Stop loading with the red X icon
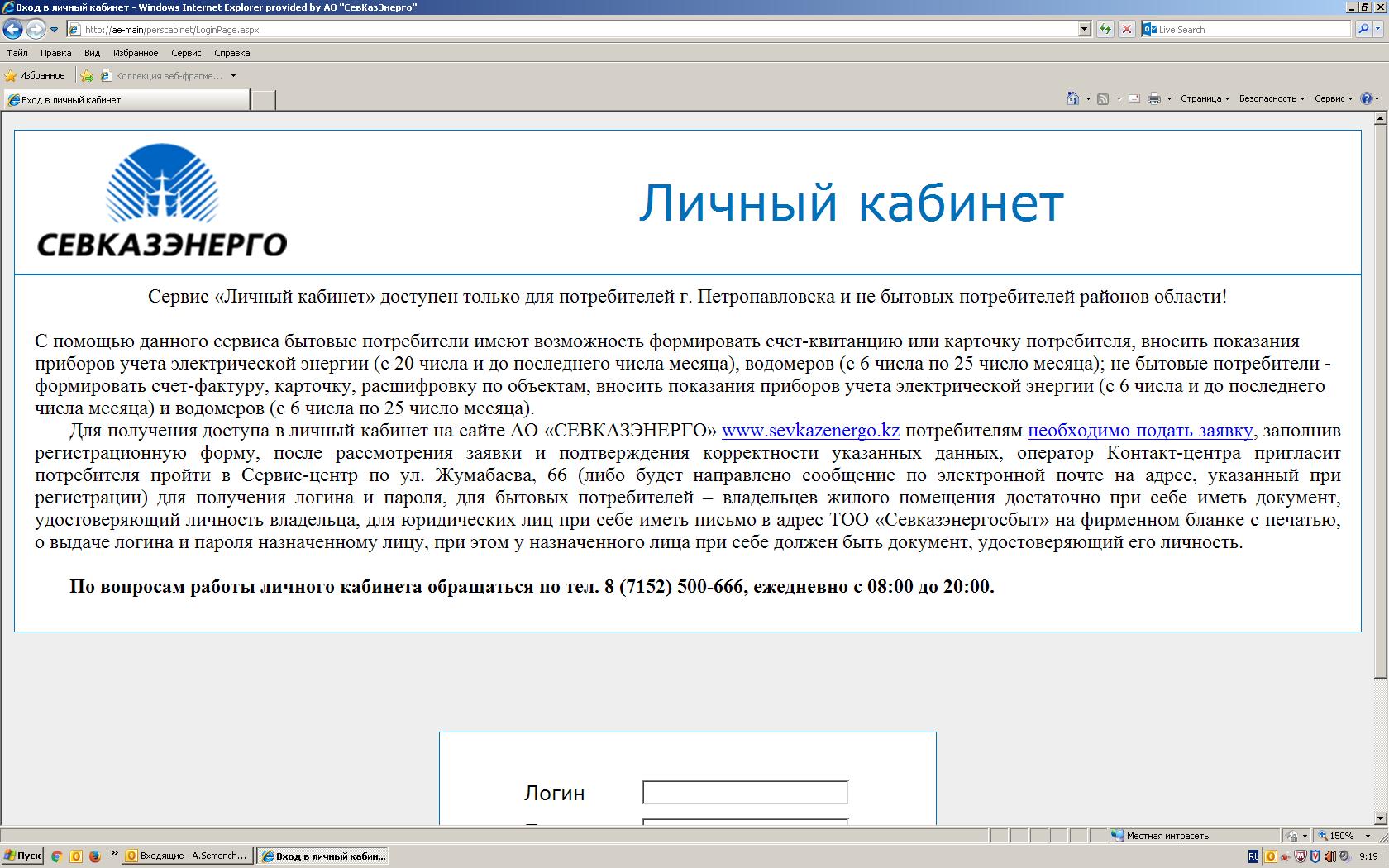The width and height of the screenshot is (1389, 868). [1126, 29]
